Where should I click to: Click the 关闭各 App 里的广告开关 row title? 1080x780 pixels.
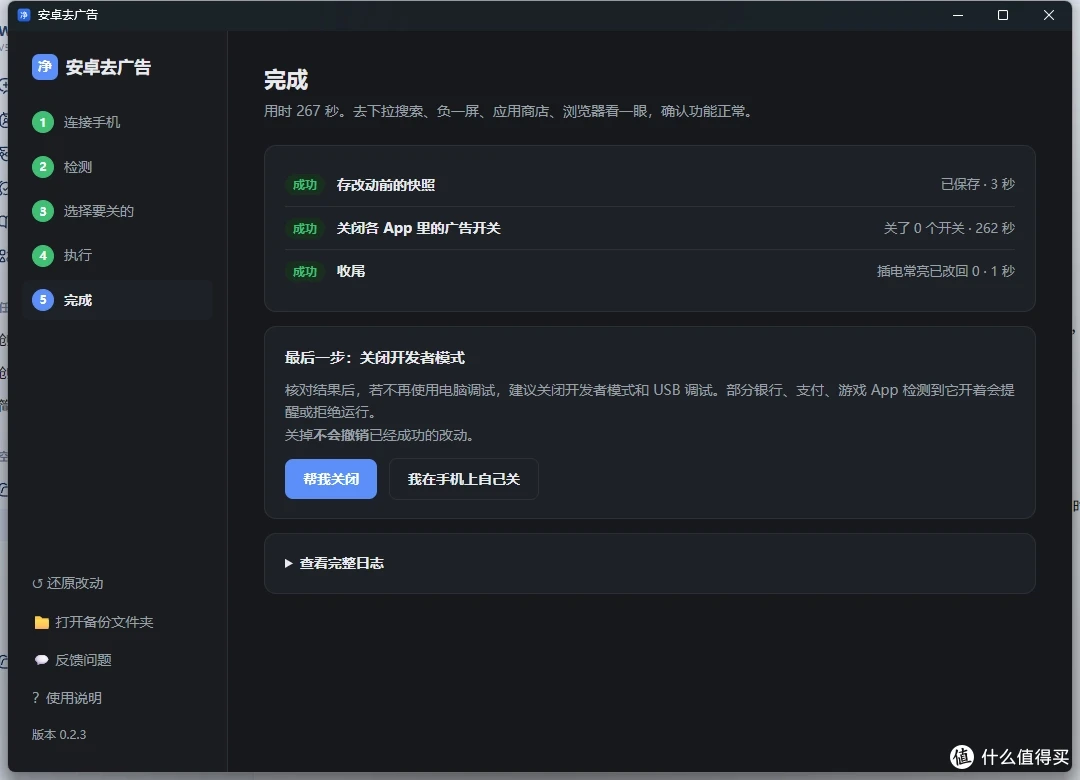click(x=418, y=228)
